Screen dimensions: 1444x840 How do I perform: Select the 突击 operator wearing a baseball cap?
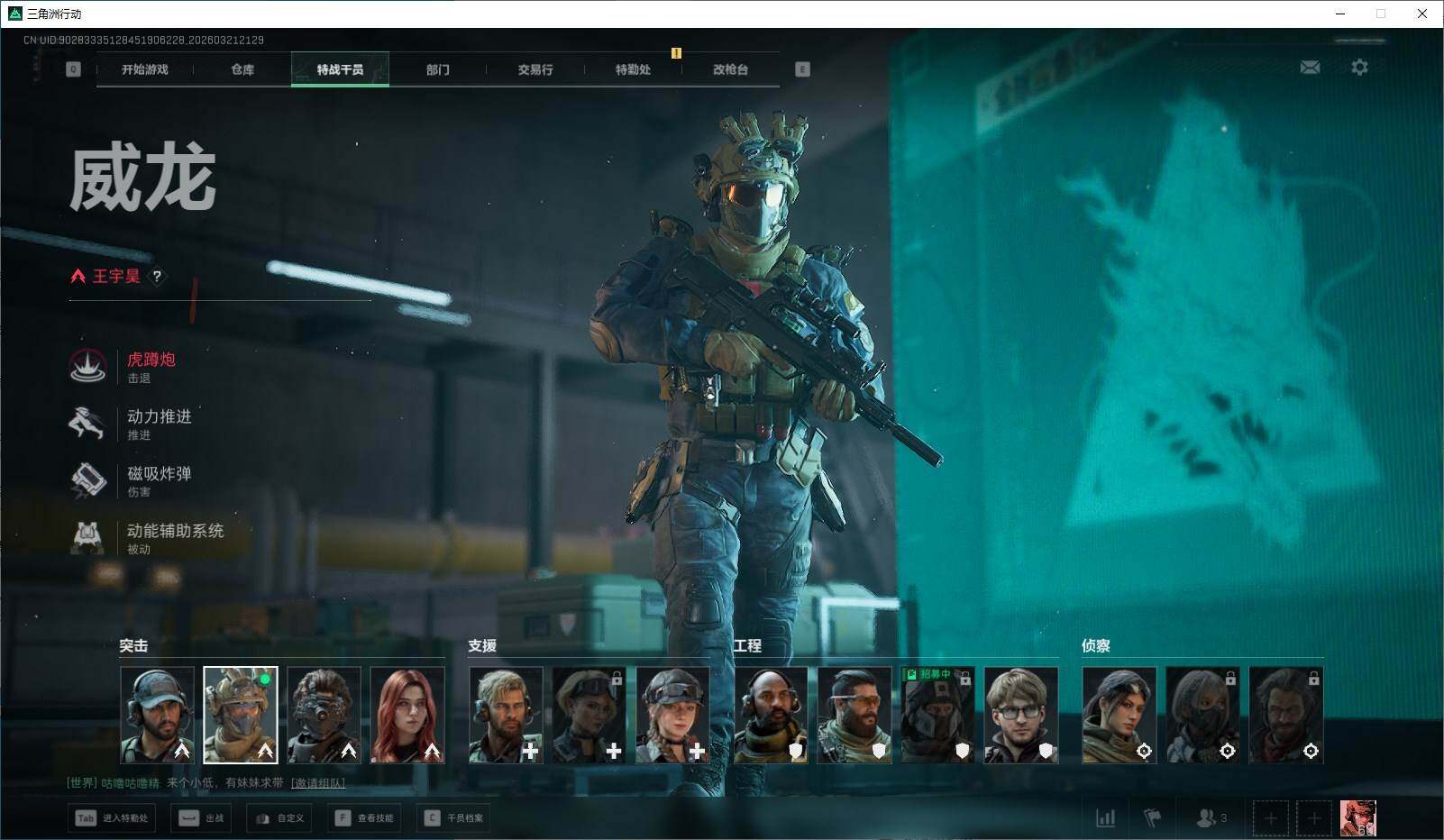(157, 716)
